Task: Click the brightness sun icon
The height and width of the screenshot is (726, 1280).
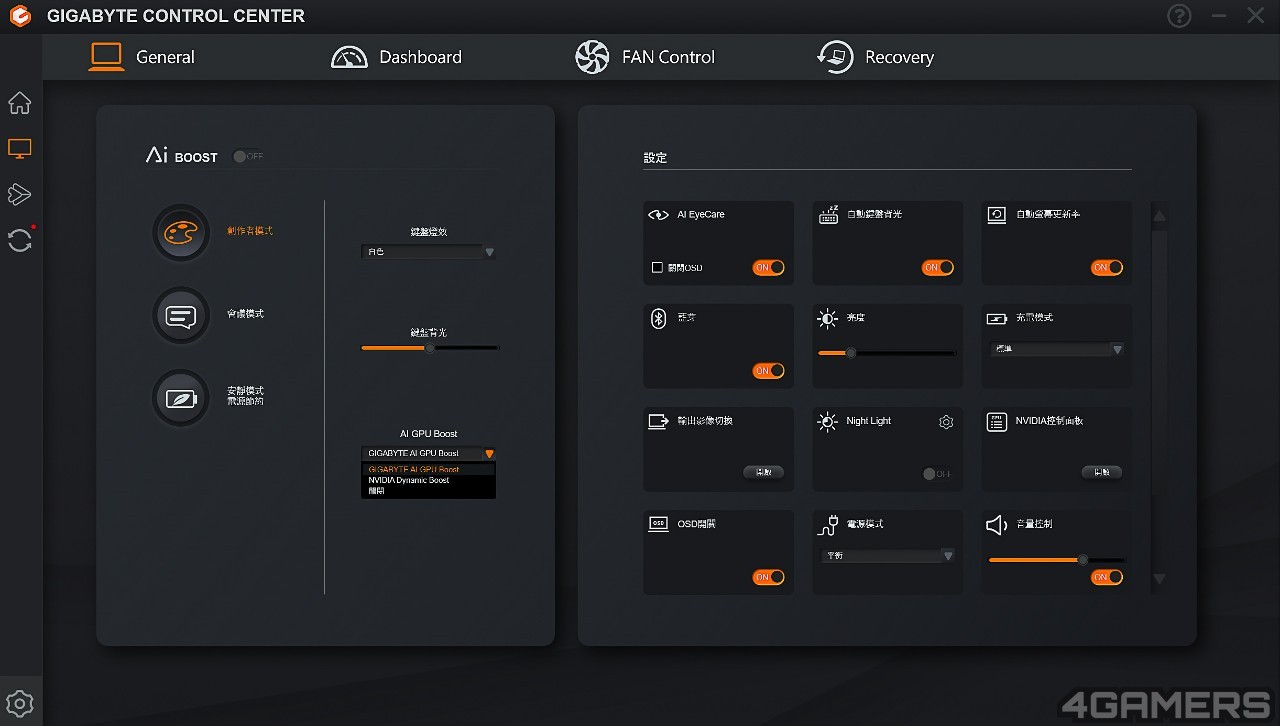Action: (827, 318)
